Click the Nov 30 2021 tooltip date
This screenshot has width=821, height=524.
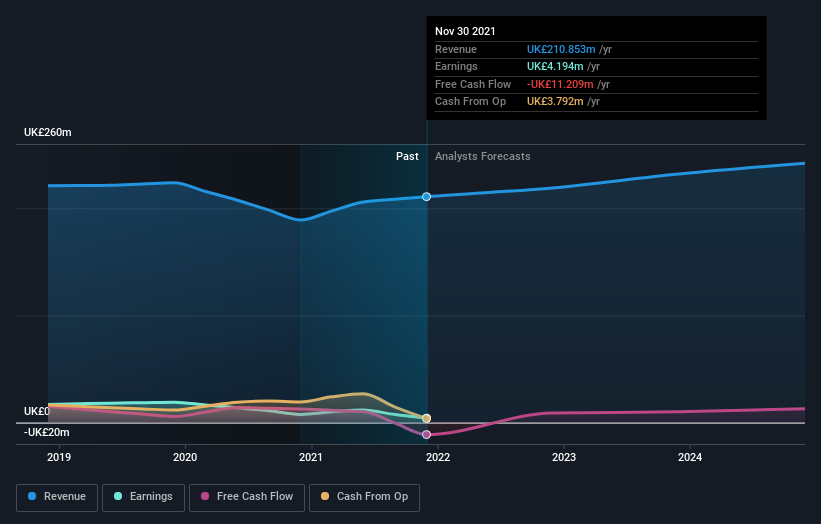pyautogui.click(x=465, y=31)
